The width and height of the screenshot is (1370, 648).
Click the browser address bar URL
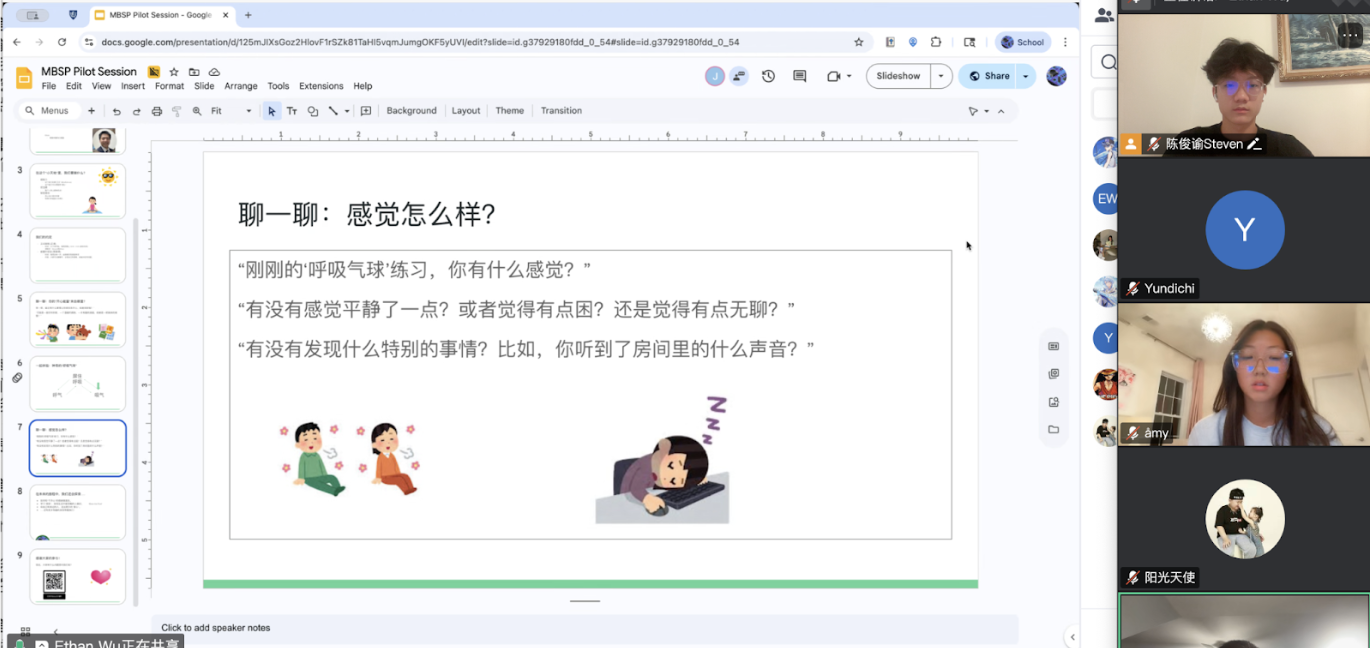(x=420, y=42)
